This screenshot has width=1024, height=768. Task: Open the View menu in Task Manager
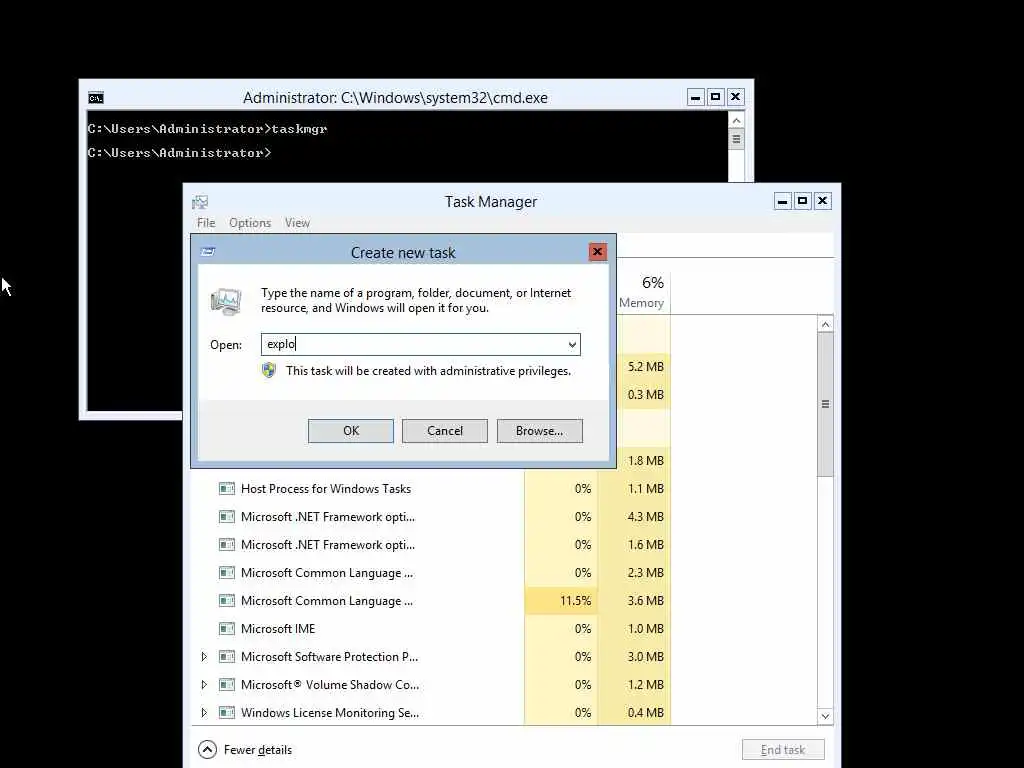(297, 223)
